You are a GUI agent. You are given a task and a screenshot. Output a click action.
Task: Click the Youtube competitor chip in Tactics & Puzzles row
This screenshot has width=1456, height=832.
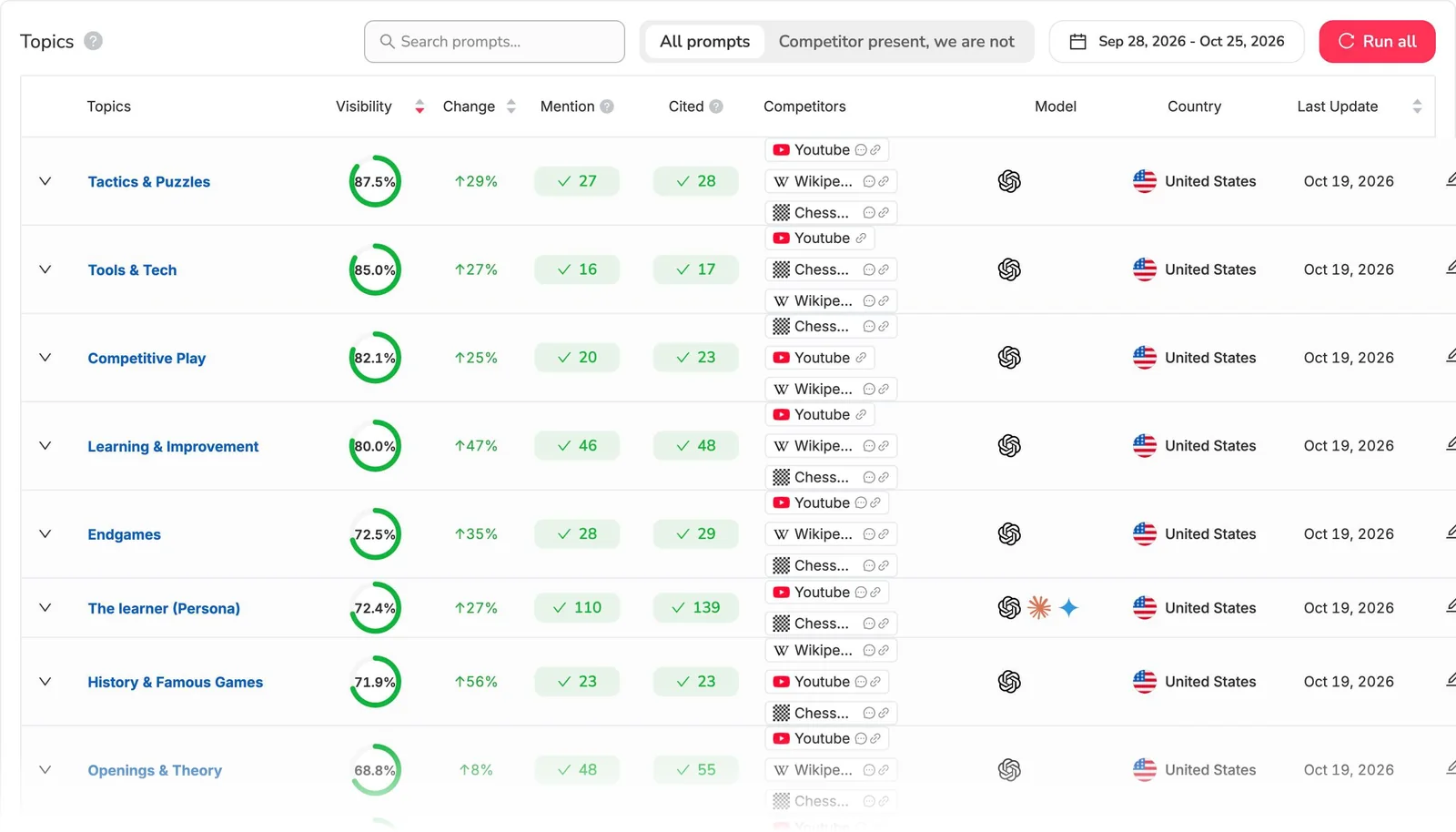(x=827, y=150)
